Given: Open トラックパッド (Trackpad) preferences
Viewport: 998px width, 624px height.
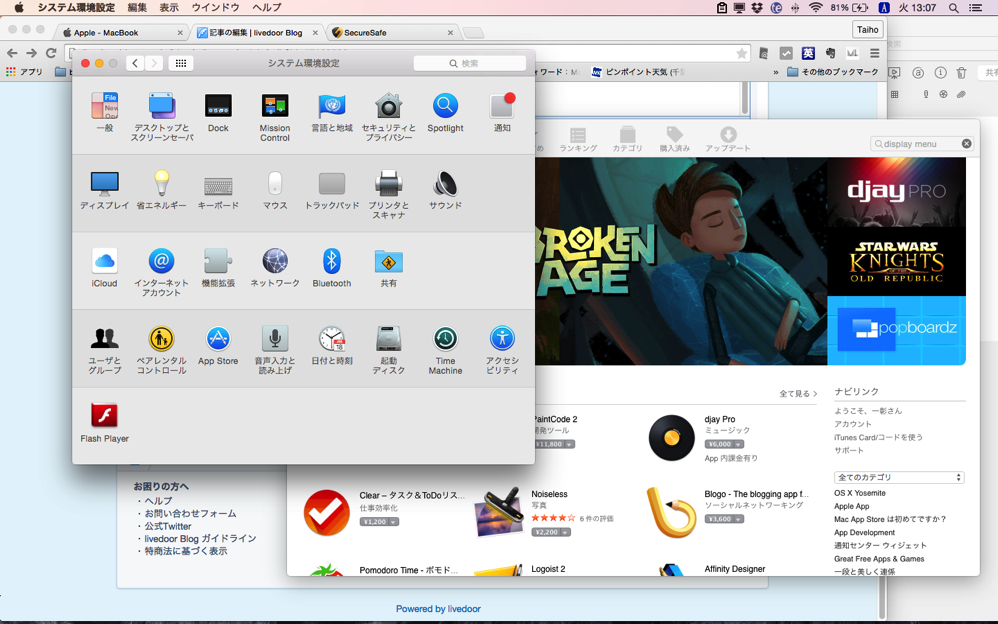Looking at the screenshot, I should tap(332, 190).
